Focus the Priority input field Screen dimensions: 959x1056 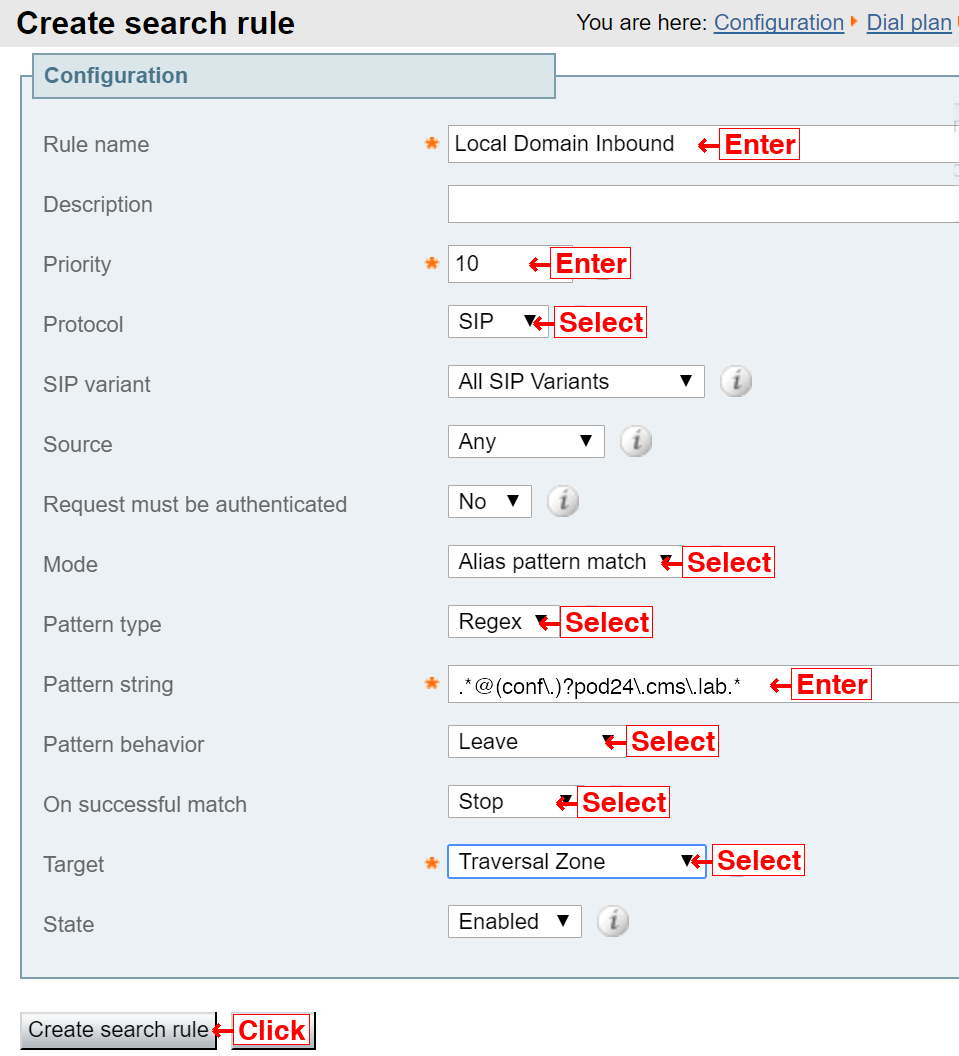(510, 264)
